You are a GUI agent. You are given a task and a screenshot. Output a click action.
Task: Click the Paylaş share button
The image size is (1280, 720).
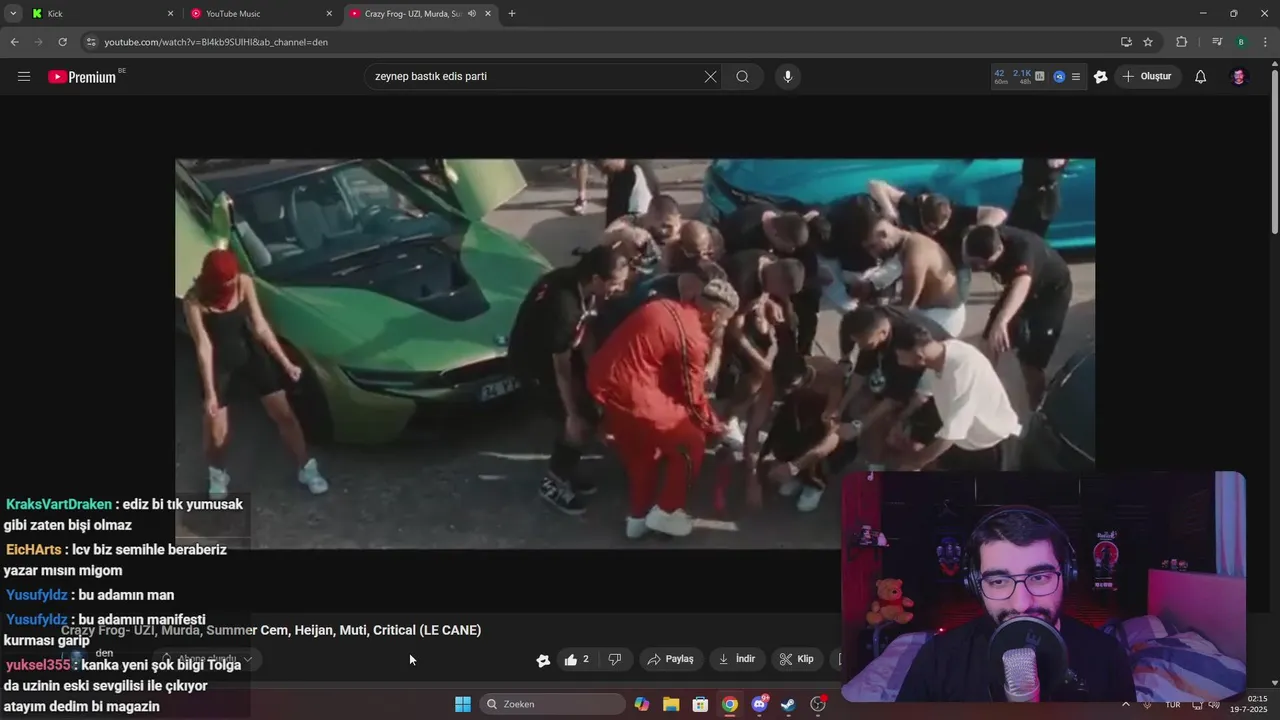pyautogui.click(x=670, y=659)
